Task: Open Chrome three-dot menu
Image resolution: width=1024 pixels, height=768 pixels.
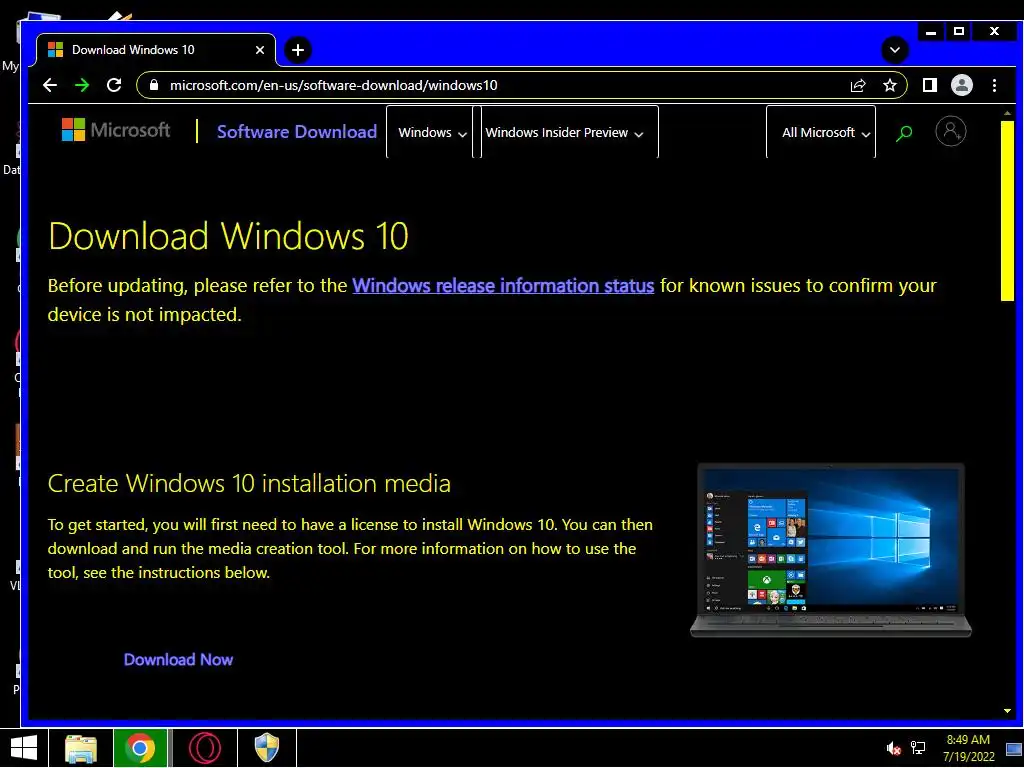Action: point(994,86)
